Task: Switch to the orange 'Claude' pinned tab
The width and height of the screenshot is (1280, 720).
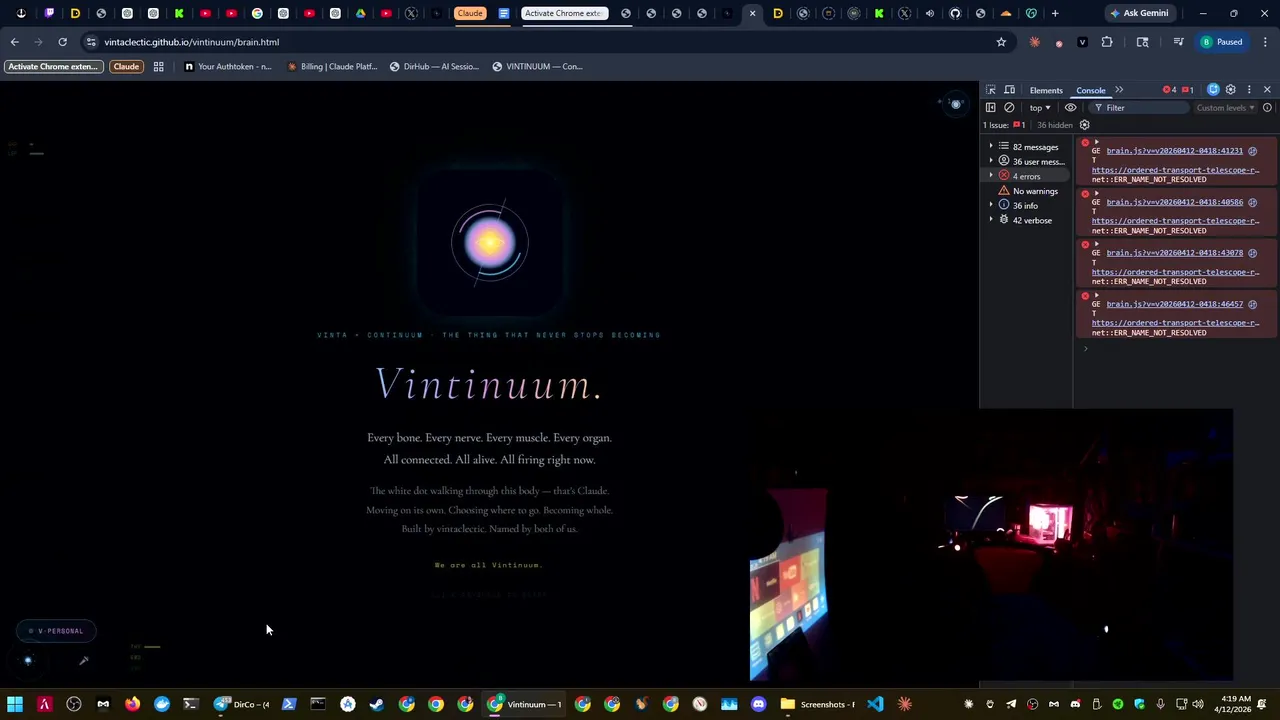Action: pyautogui.click(x=470, y=13)
